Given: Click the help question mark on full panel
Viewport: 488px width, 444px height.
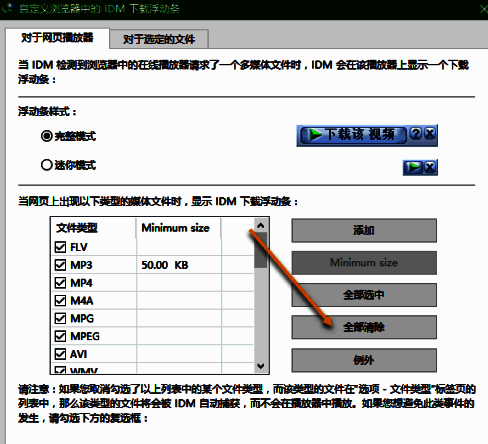Looking at the screenshot, I should pyautogui.click(x=415, y=134).
